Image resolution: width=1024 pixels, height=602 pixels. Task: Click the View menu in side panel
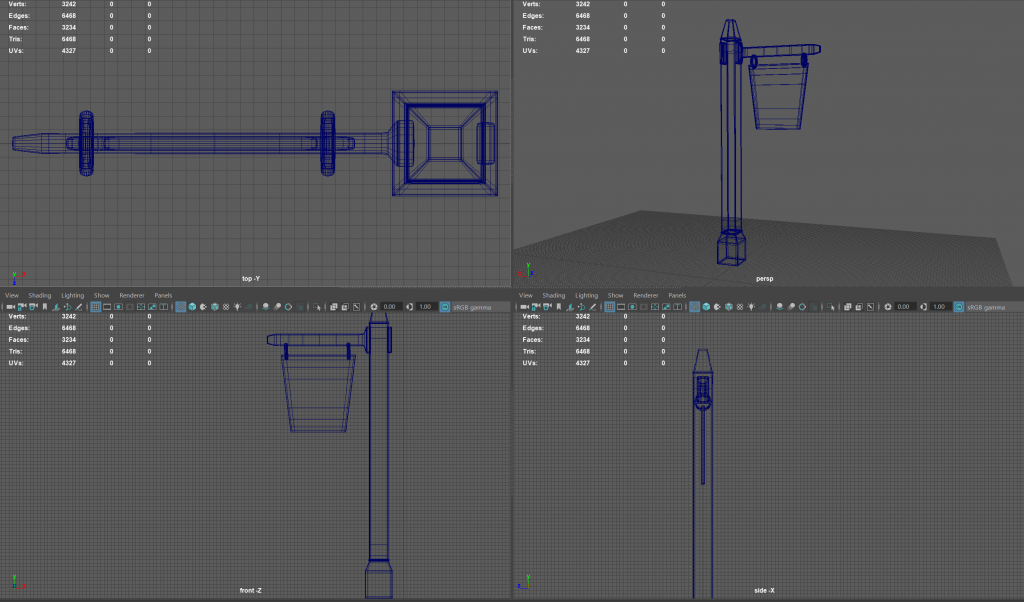[x=524, y=296]
